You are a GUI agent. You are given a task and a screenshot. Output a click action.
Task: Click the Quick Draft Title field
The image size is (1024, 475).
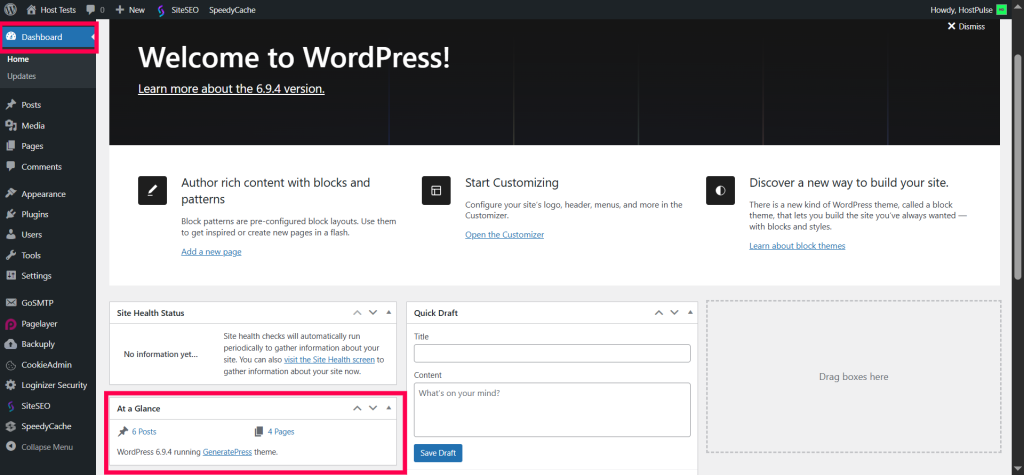coord(552,353)
